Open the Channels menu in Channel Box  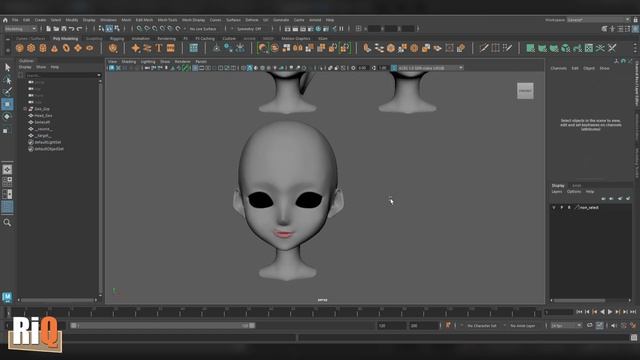pos(558,68)
